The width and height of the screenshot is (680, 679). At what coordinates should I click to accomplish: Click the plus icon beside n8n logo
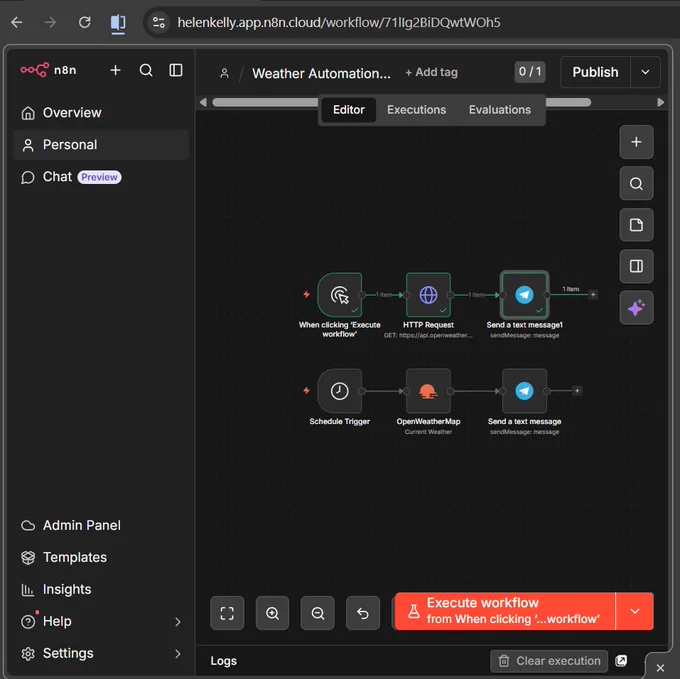click(x=115, y=70)
